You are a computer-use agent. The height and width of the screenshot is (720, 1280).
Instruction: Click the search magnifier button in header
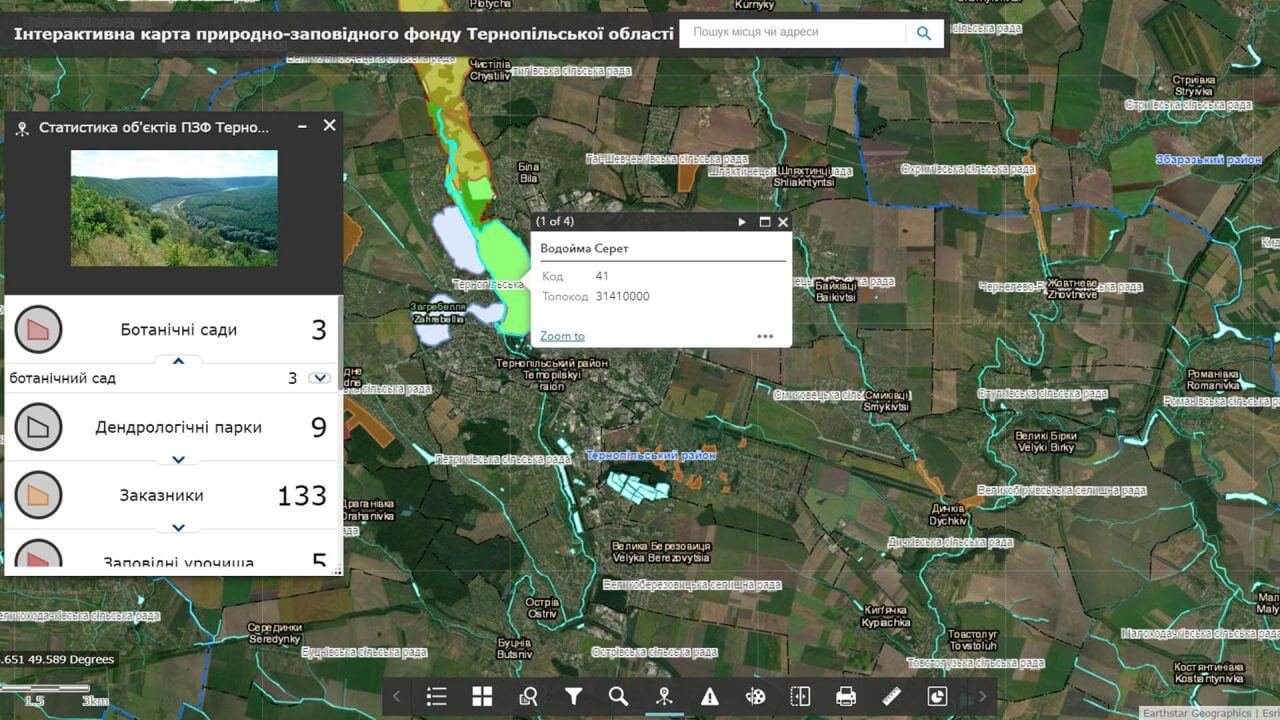pyautogui.click(x=923, y=33)
